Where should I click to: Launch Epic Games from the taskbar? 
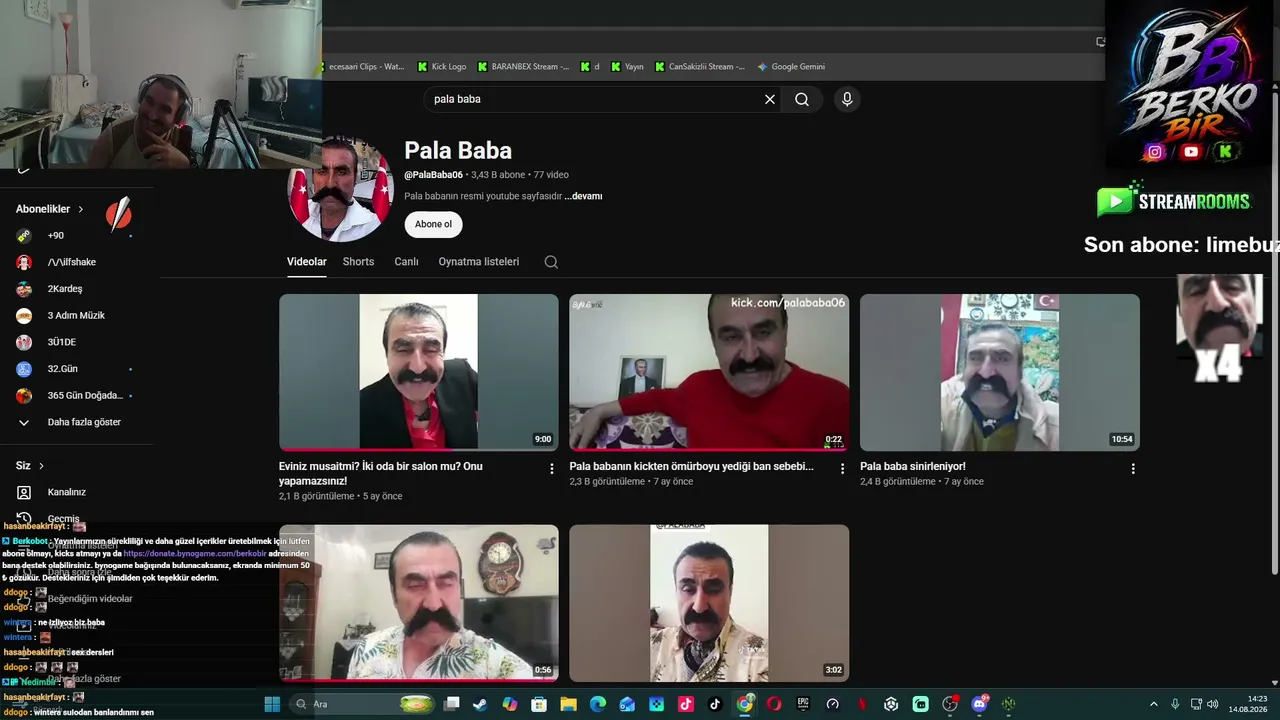click(x=803, y=704)
